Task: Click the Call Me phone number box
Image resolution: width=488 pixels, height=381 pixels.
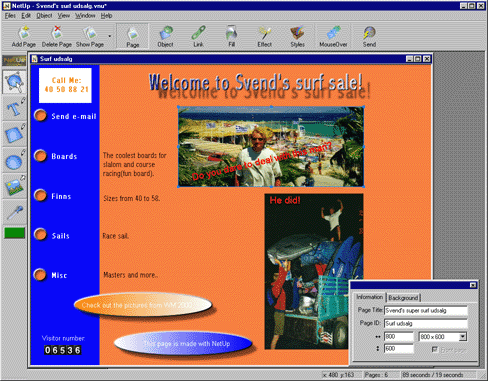Action: 65,85
